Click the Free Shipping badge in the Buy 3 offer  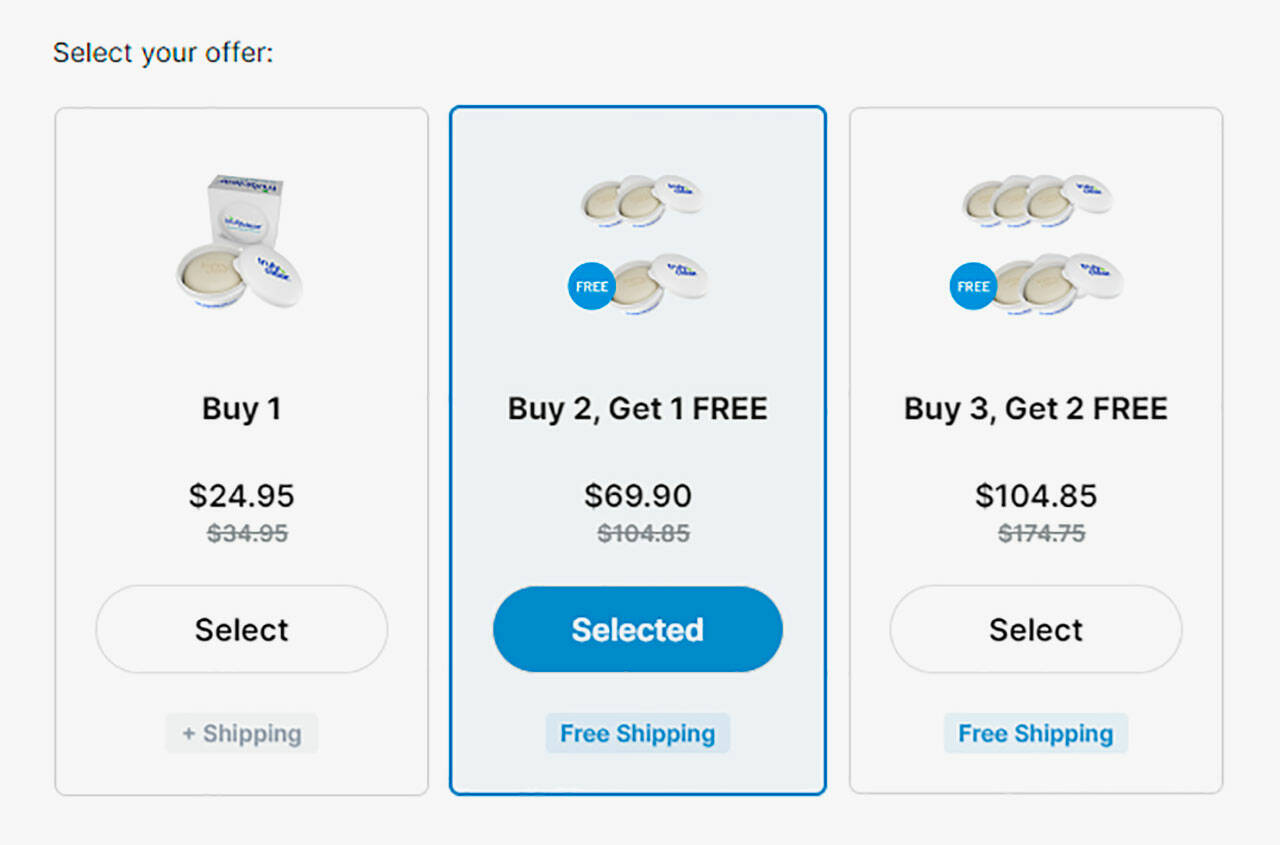[x=1035, y=733]
